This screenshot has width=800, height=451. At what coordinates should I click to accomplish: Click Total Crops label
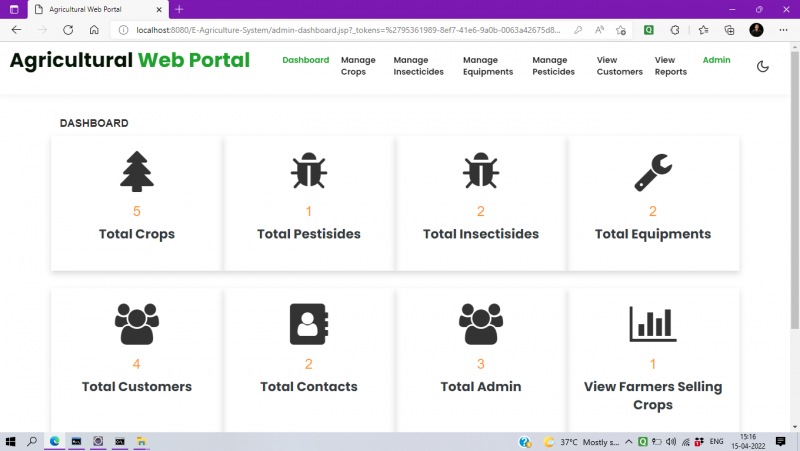(137, 234)
